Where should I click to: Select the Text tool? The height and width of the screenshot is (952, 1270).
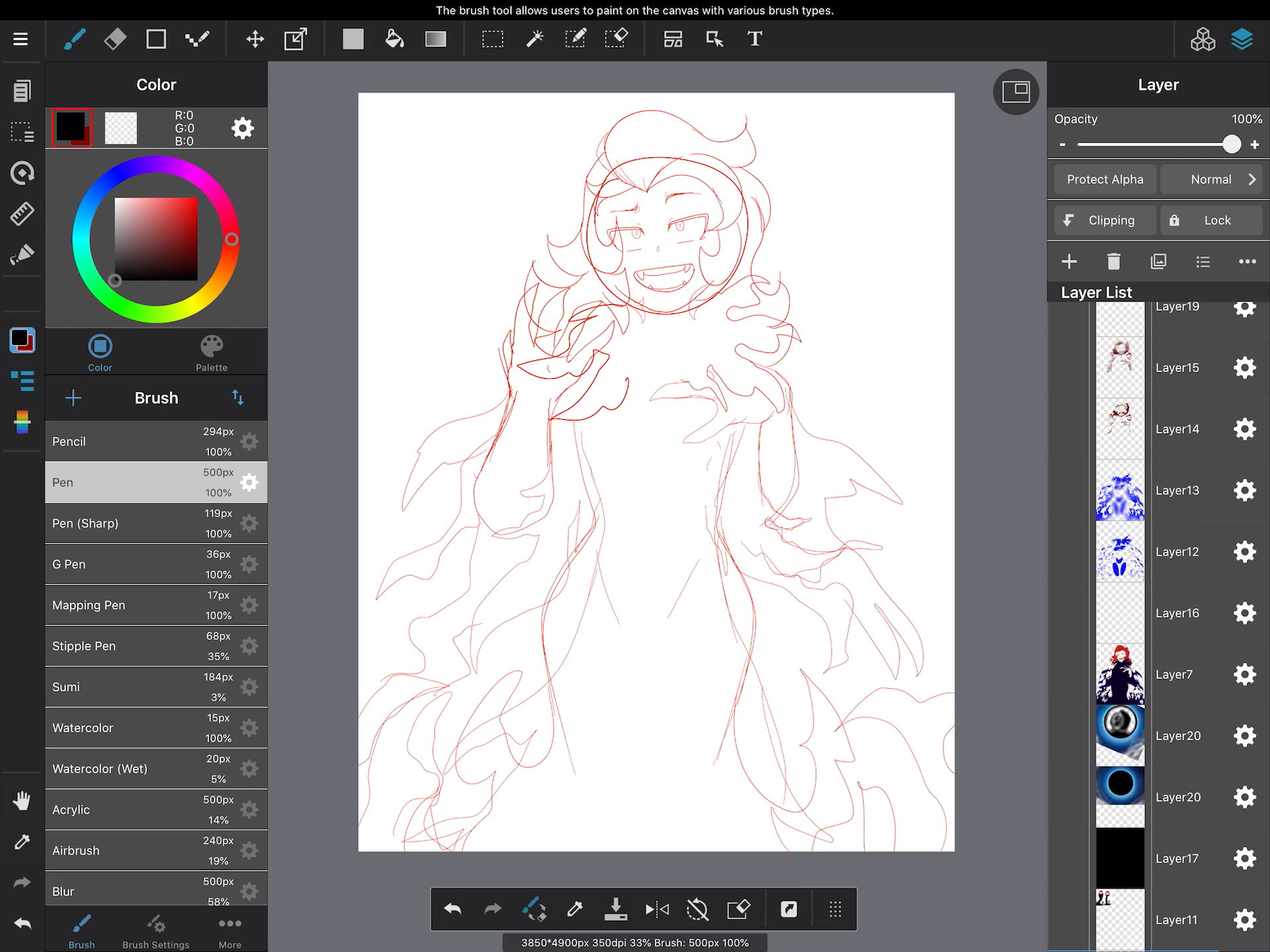(755, 39)
